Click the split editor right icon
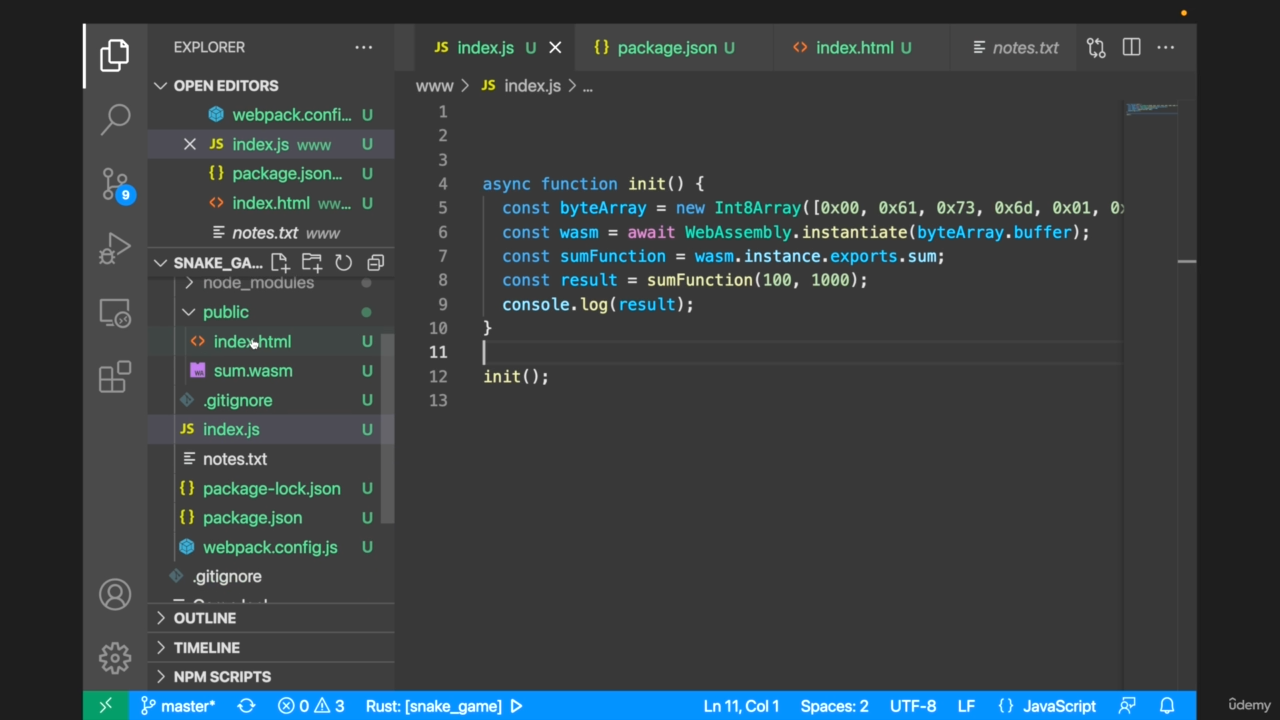The image size is (1280, 720). click(x=1131, y=48)
